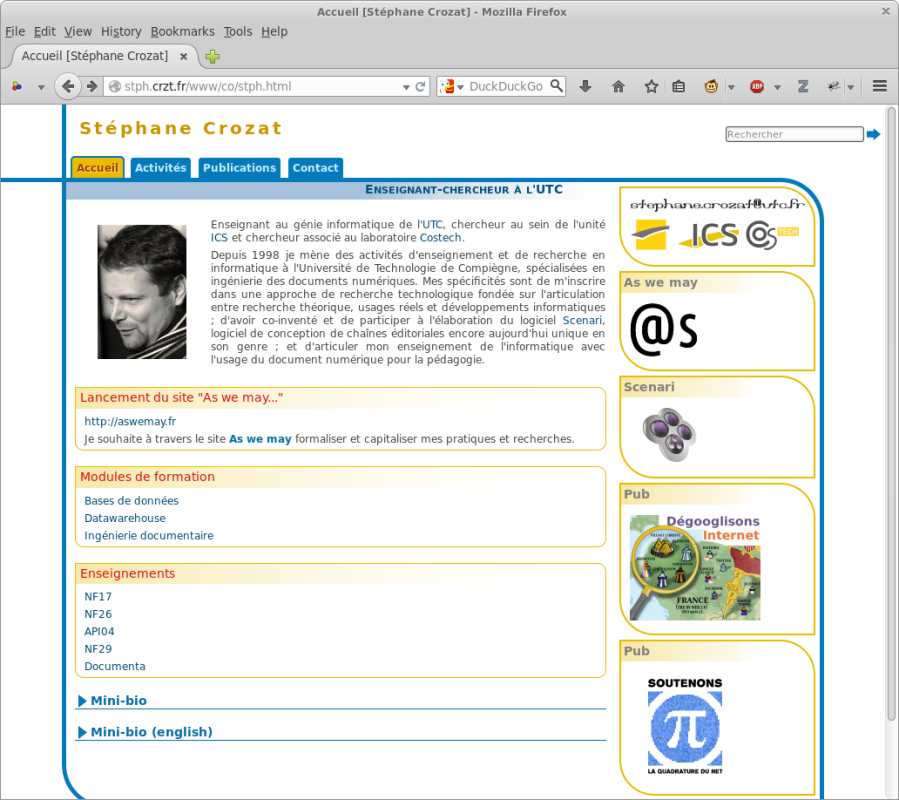Expand the Mini-bio (english) section
Image resolution: width=899 pixels, height=800 pixels.
coord(146,732)
